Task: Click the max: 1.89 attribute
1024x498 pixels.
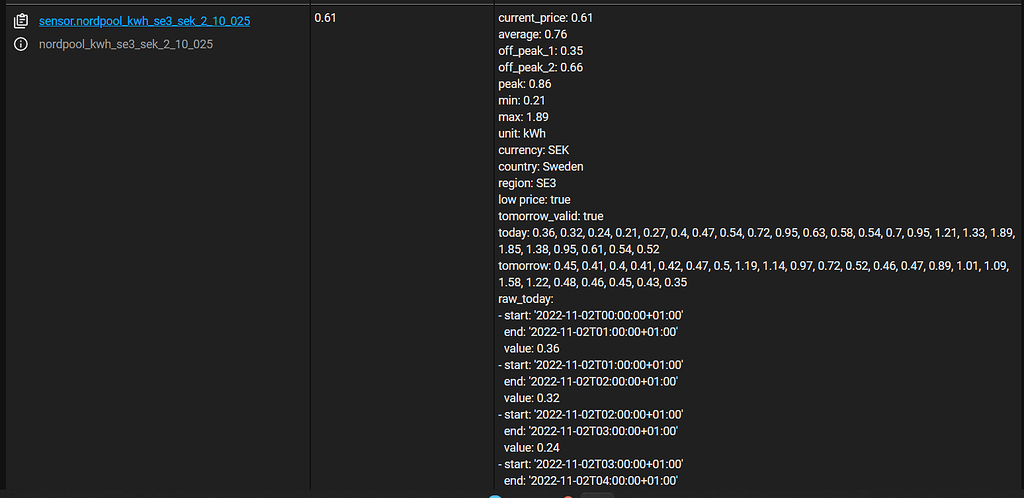Action: tap(523, 117)
